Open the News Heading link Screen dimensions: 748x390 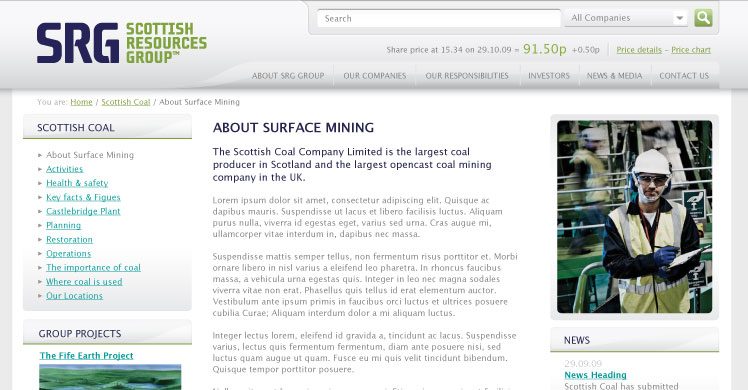tap(595, 375)
